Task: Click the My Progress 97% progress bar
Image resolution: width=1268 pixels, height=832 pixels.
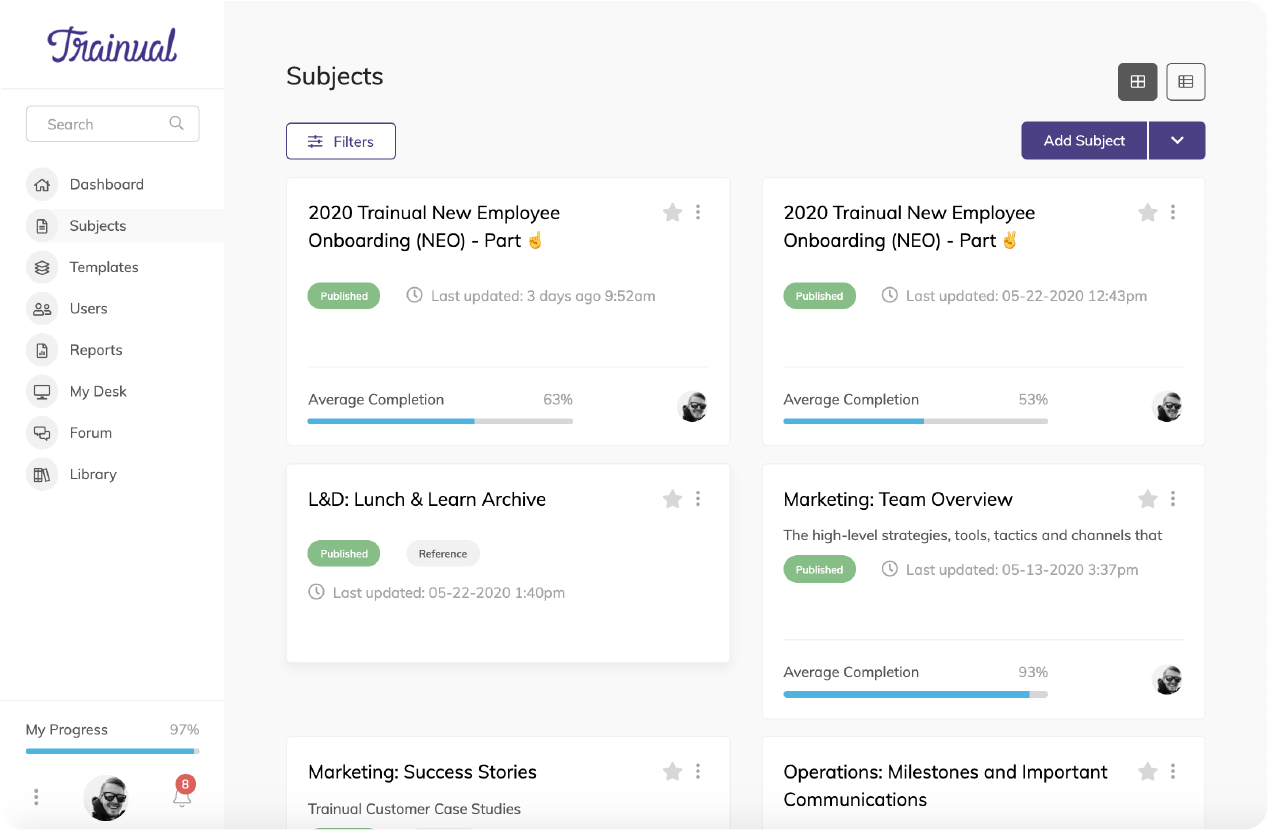Action: (112, 750)
